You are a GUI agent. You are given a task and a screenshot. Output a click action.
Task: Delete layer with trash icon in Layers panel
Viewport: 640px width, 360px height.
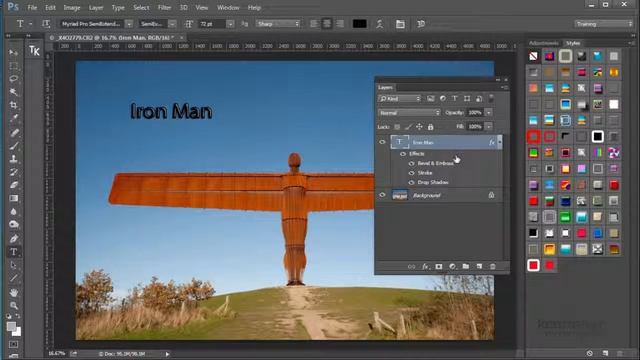[493, 267]
